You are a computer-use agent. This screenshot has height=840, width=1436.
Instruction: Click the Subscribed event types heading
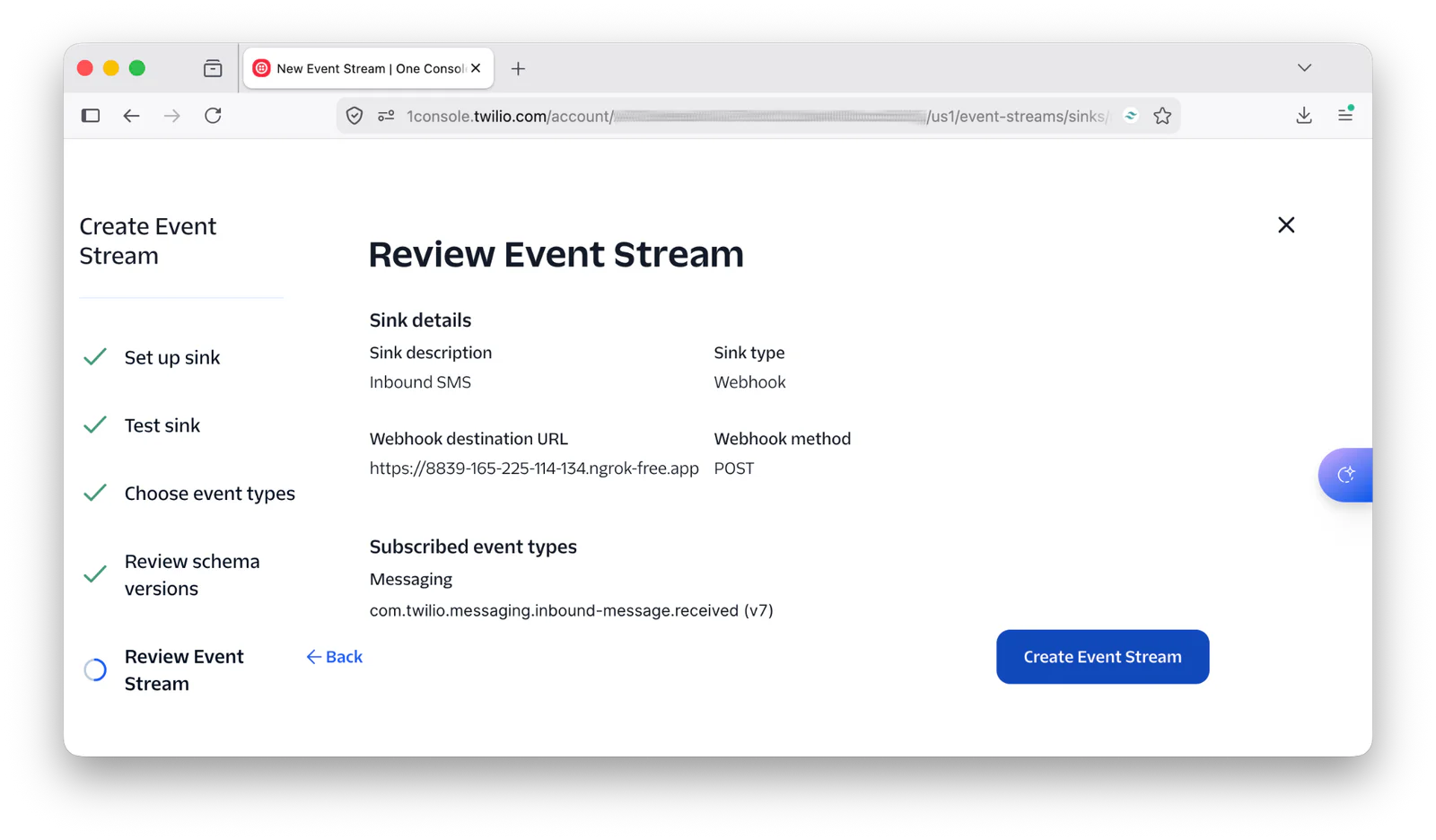[x=473, y=547]
